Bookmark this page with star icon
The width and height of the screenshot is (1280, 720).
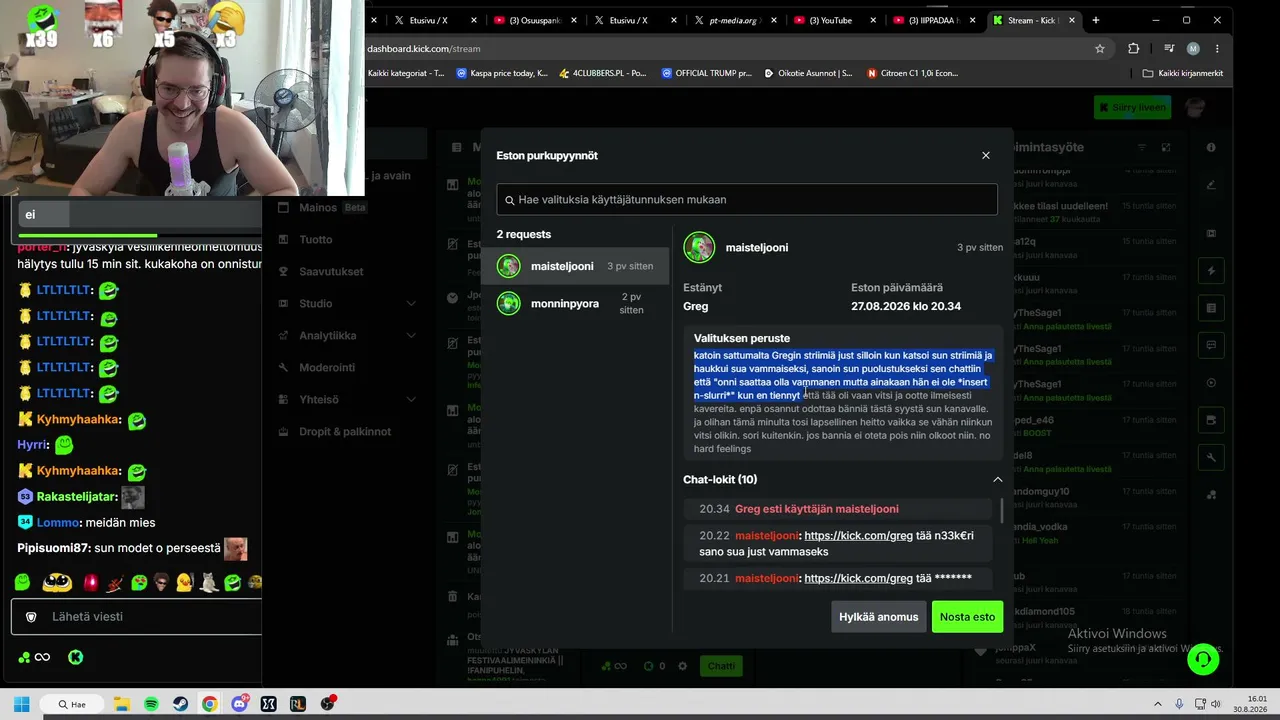click(1100, 48)
